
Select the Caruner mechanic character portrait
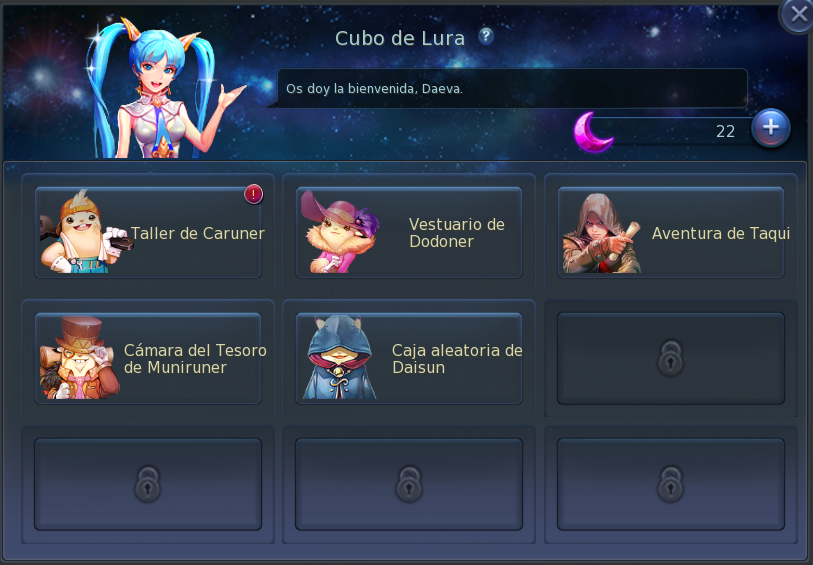pyautogui.click(x=83, y=232)
